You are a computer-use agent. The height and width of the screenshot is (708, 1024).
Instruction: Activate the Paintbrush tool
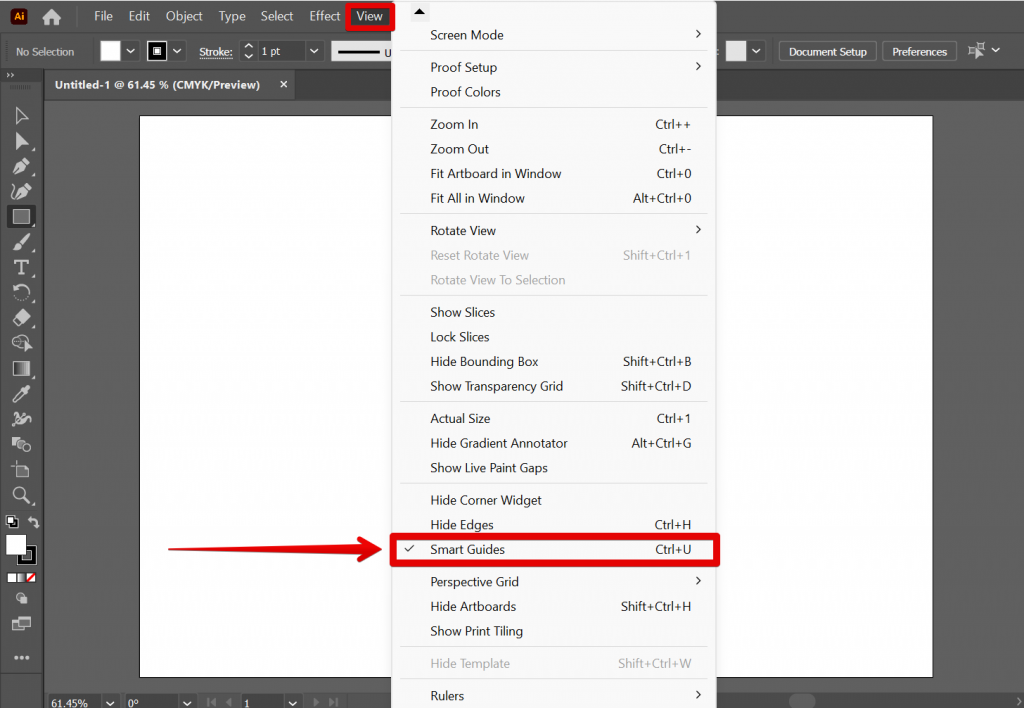[x=20, y=242]
